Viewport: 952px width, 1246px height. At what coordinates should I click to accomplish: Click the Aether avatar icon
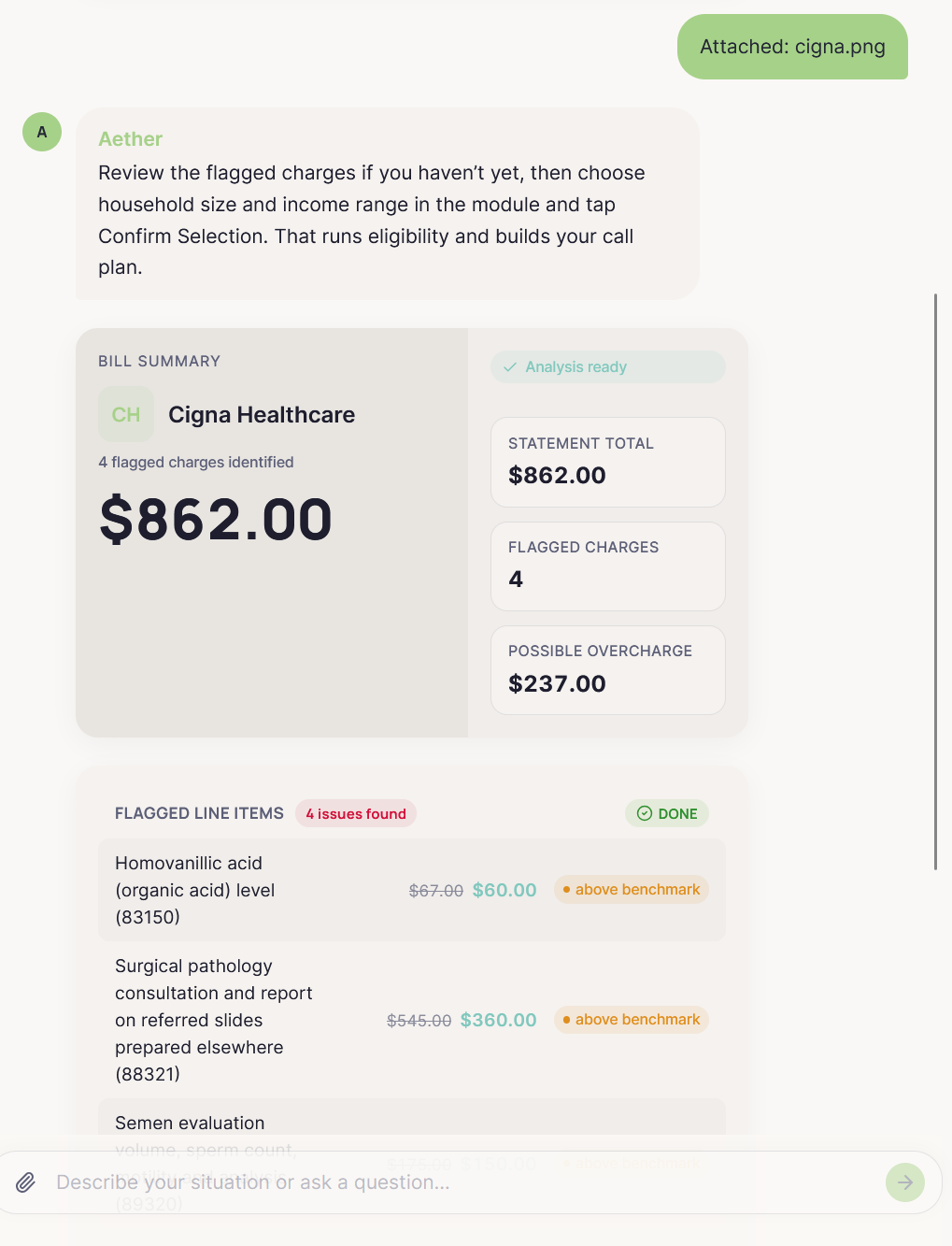tap(42, 132)
